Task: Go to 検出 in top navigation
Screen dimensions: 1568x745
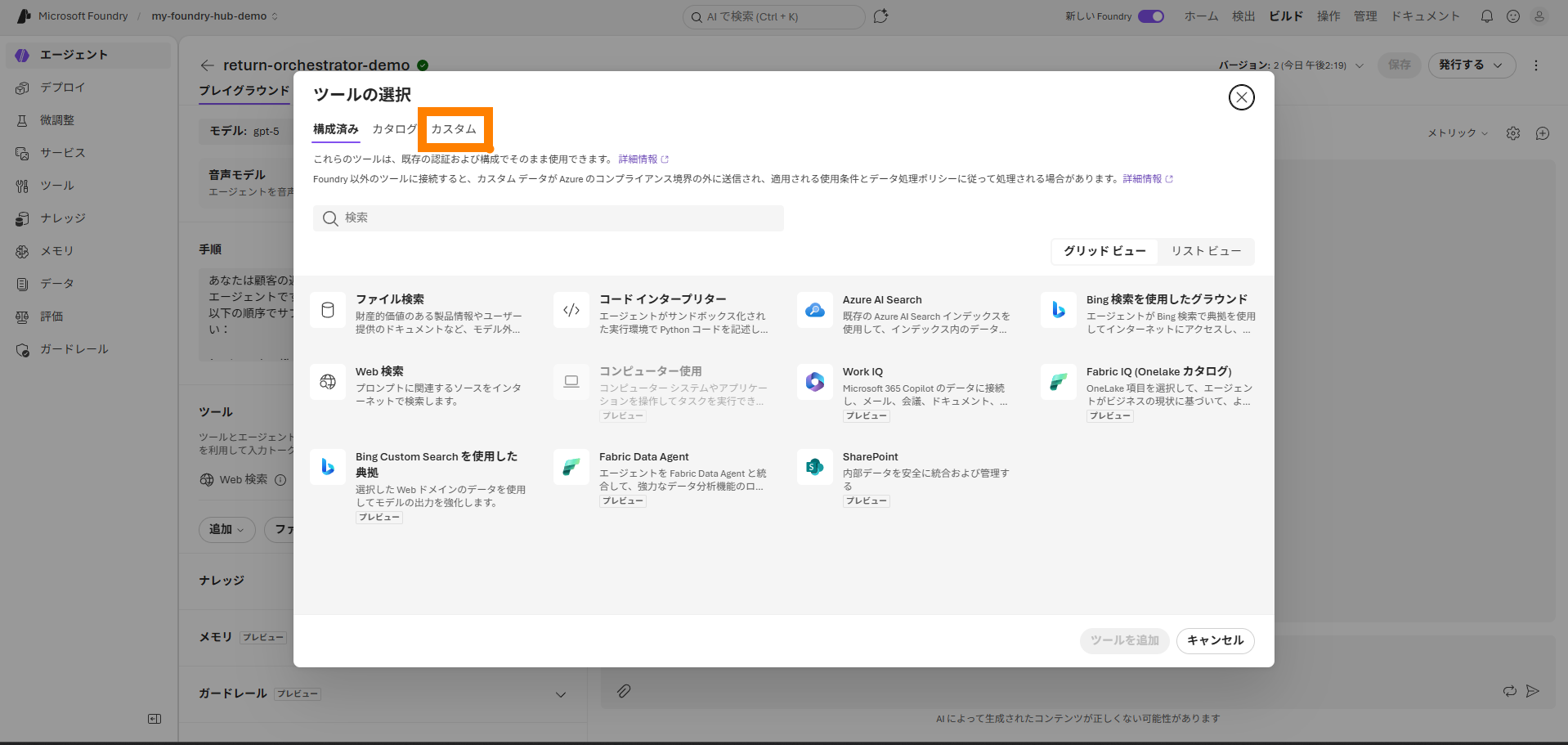Action: [x=1243, y=16]
